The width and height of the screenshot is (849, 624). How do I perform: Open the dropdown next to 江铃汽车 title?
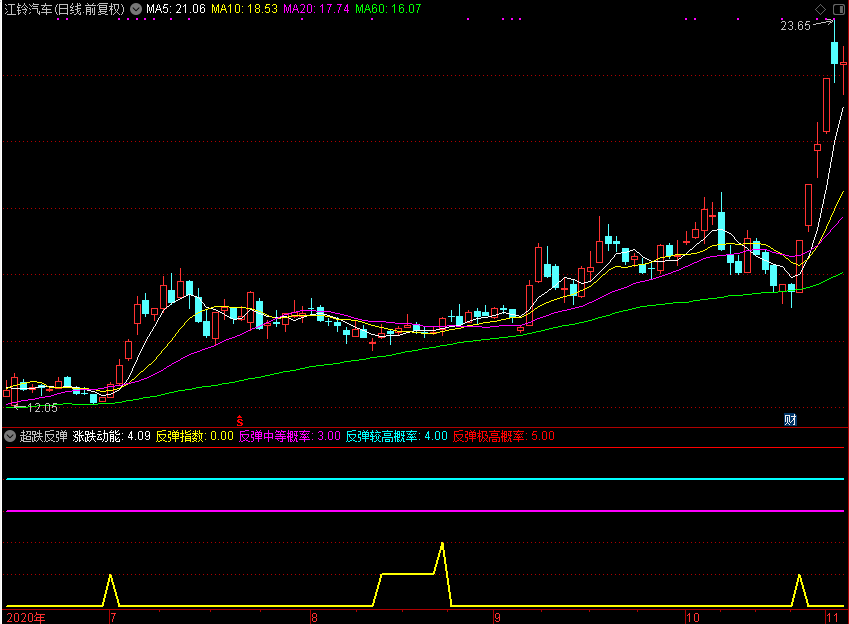[x=136, y=9]
